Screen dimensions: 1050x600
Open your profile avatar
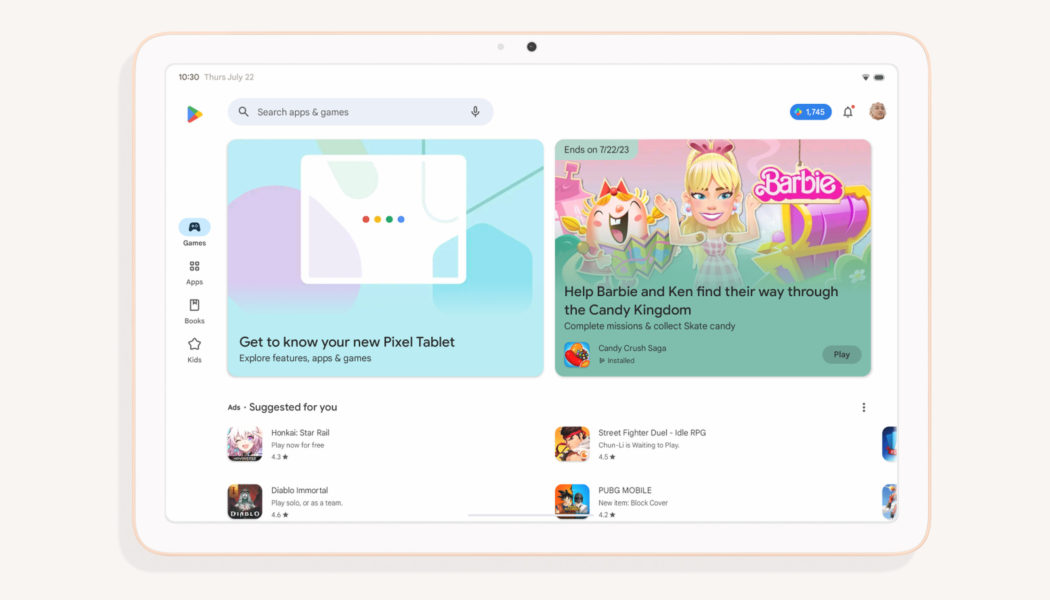pos(877,111)
